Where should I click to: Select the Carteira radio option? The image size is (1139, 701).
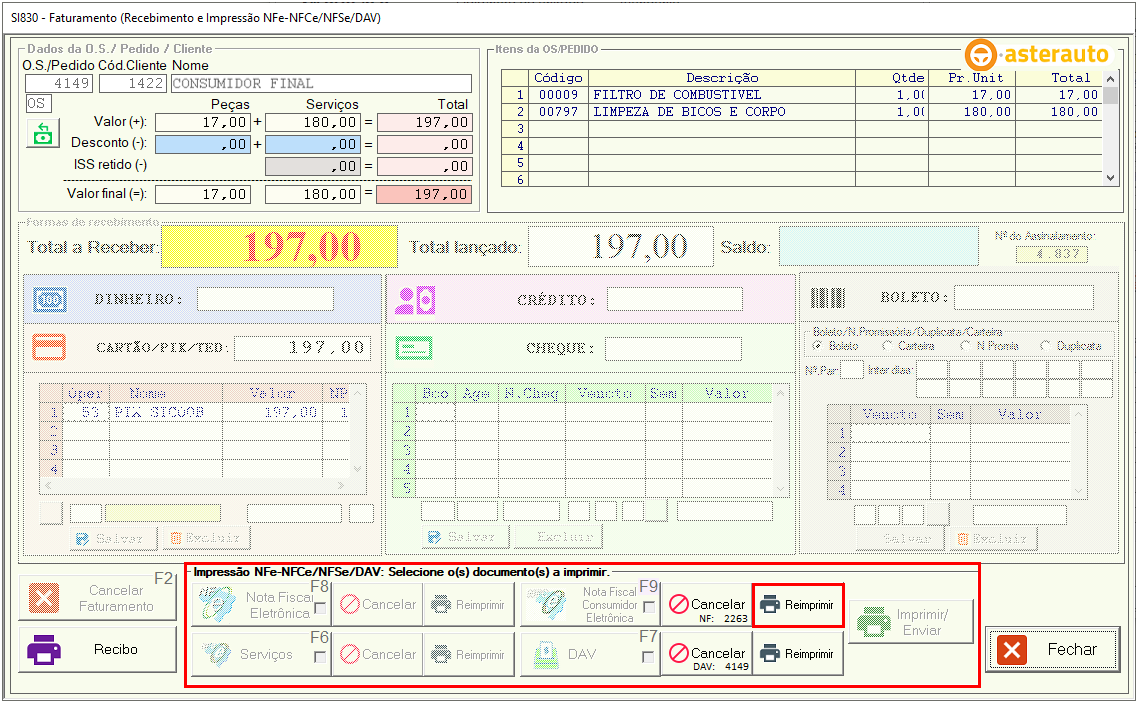click(887, 346)
